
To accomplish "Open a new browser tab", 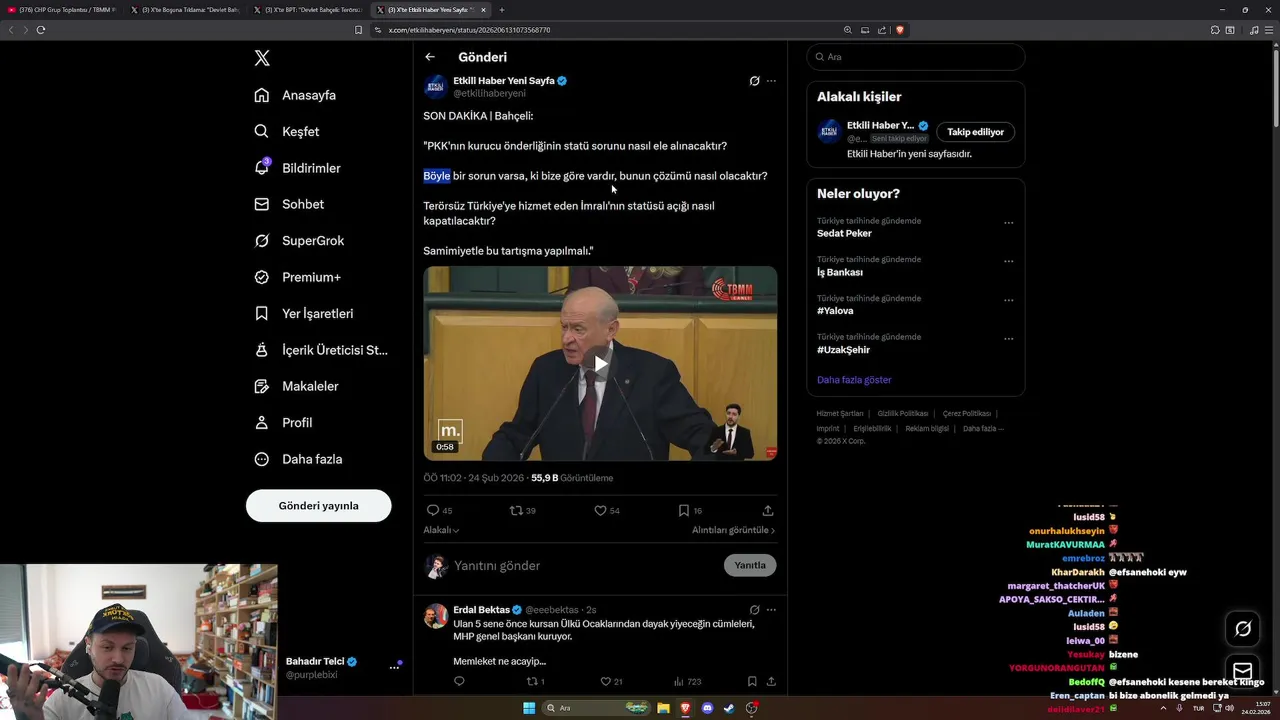I will [502, 10].
